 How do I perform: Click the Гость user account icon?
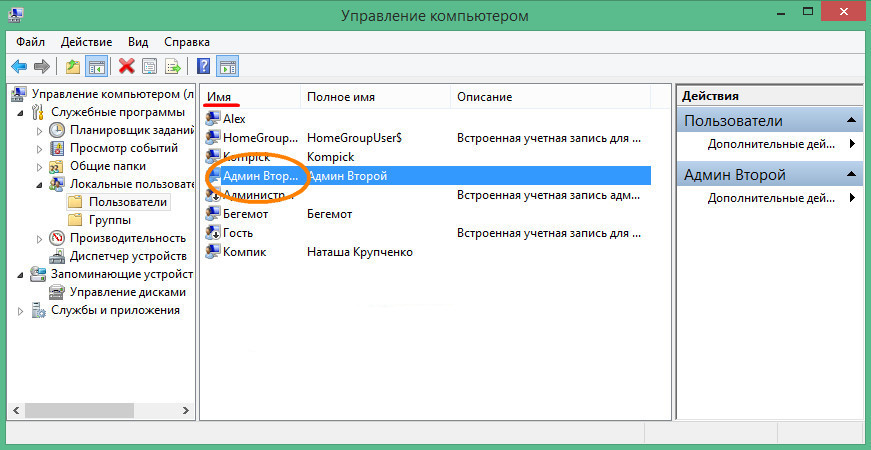213,233
